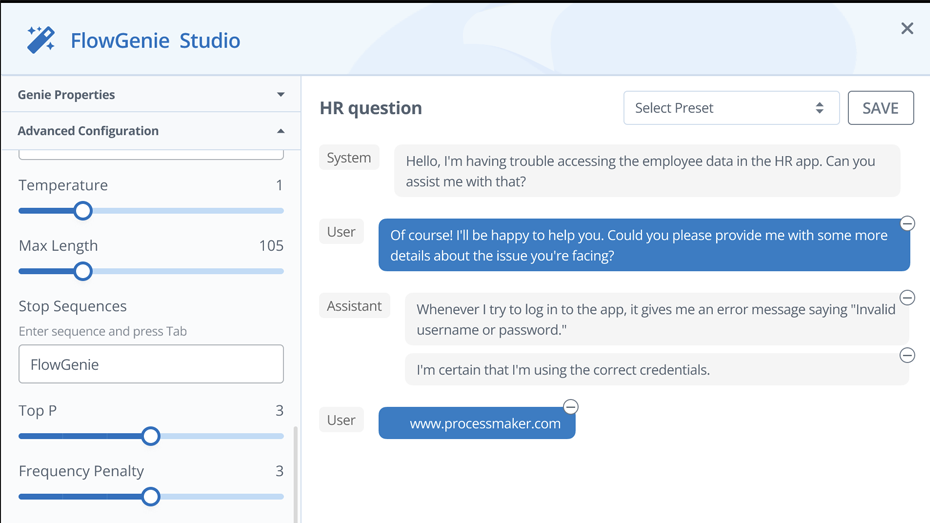Edit the "Of course! I'll be happy" message bubble
The height and width of the screenshot is (523, 930).
click(x=644, y=245)
